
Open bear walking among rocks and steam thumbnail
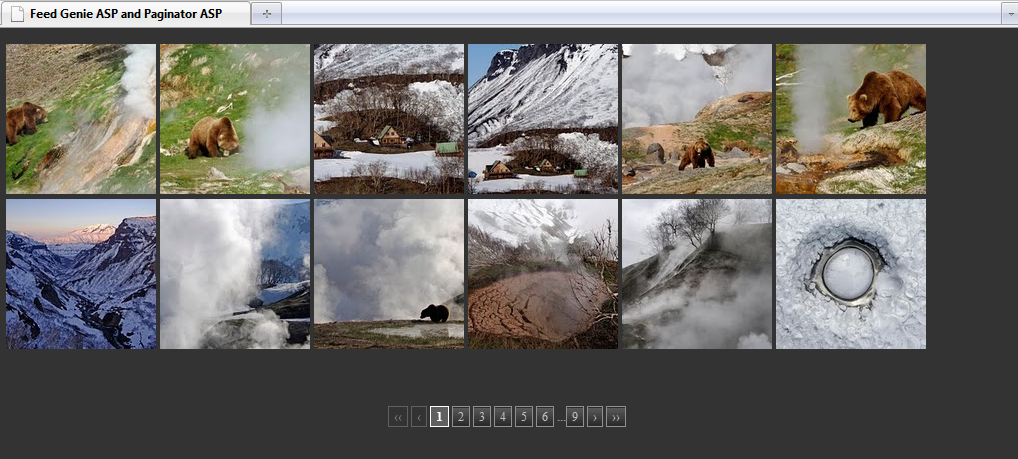coord(697,119)
